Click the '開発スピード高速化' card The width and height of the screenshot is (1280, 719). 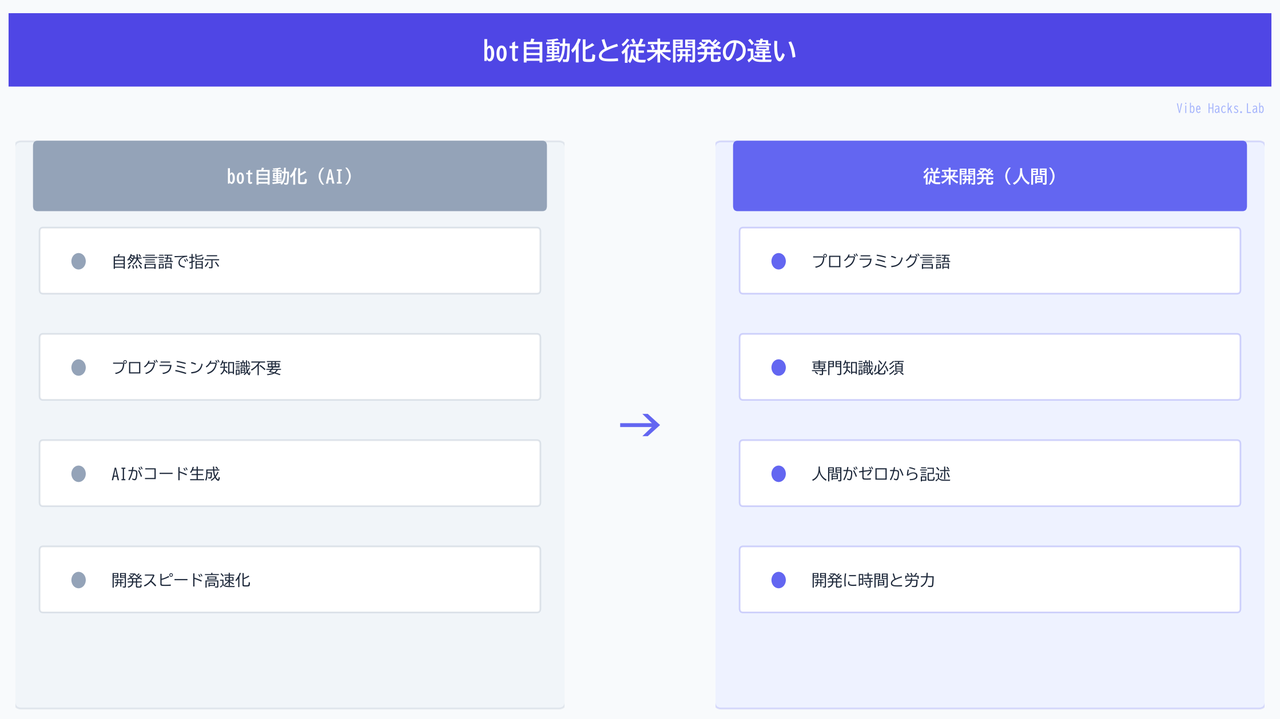290,579
